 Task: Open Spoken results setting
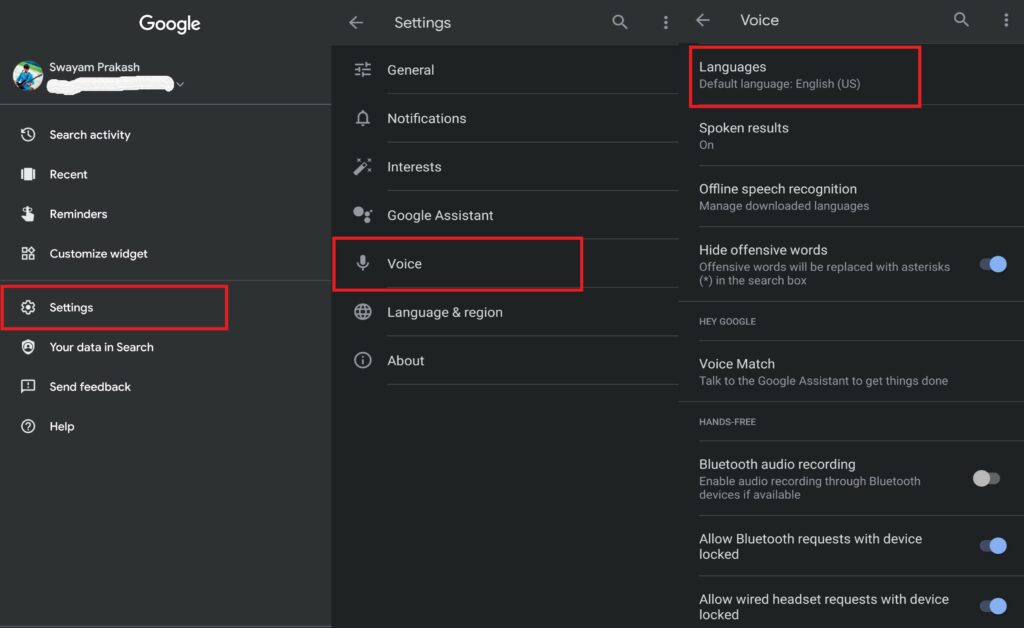(x=851, y=135)
